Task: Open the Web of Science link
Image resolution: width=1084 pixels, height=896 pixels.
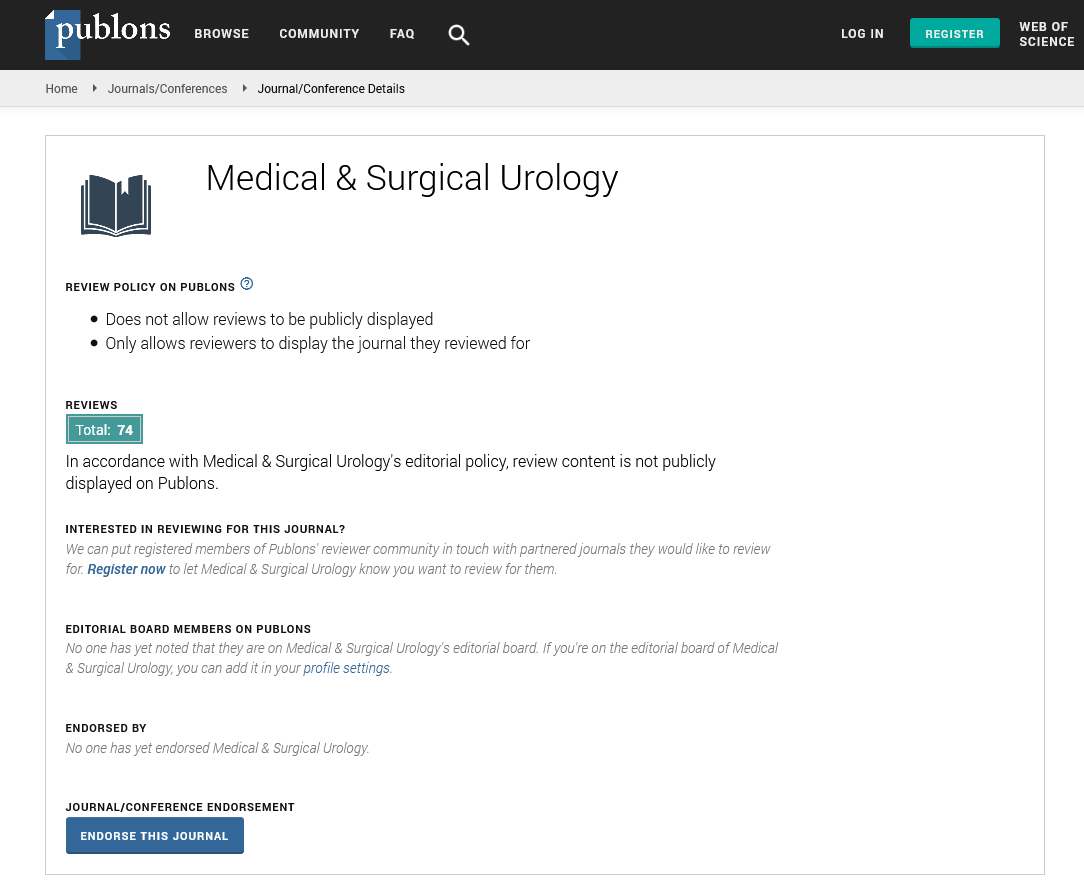Action: 1046,34
